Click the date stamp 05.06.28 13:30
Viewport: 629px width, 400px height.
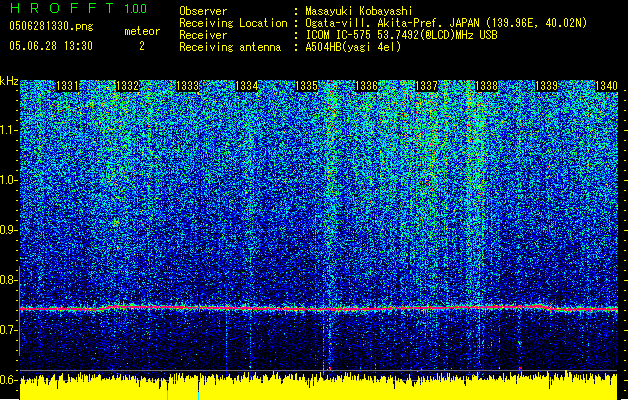pyautogui.click(x=51, y=46)
